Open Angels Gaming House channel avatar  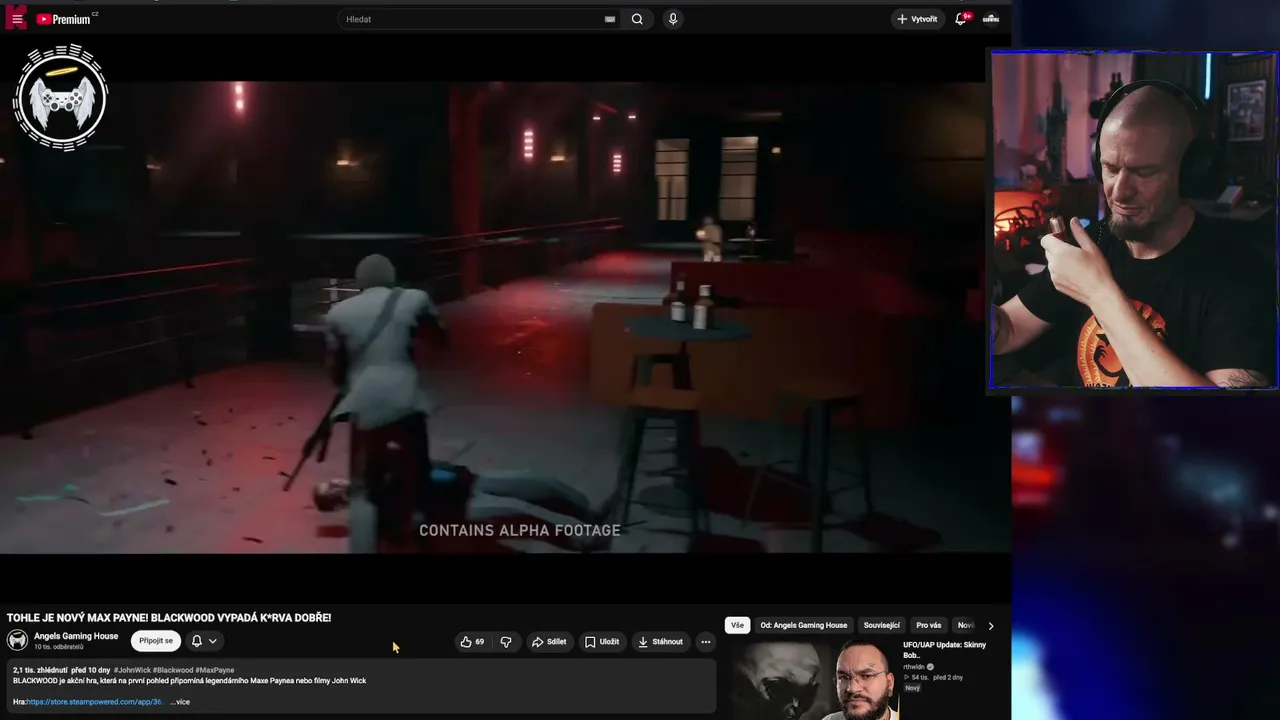(17, 641)
